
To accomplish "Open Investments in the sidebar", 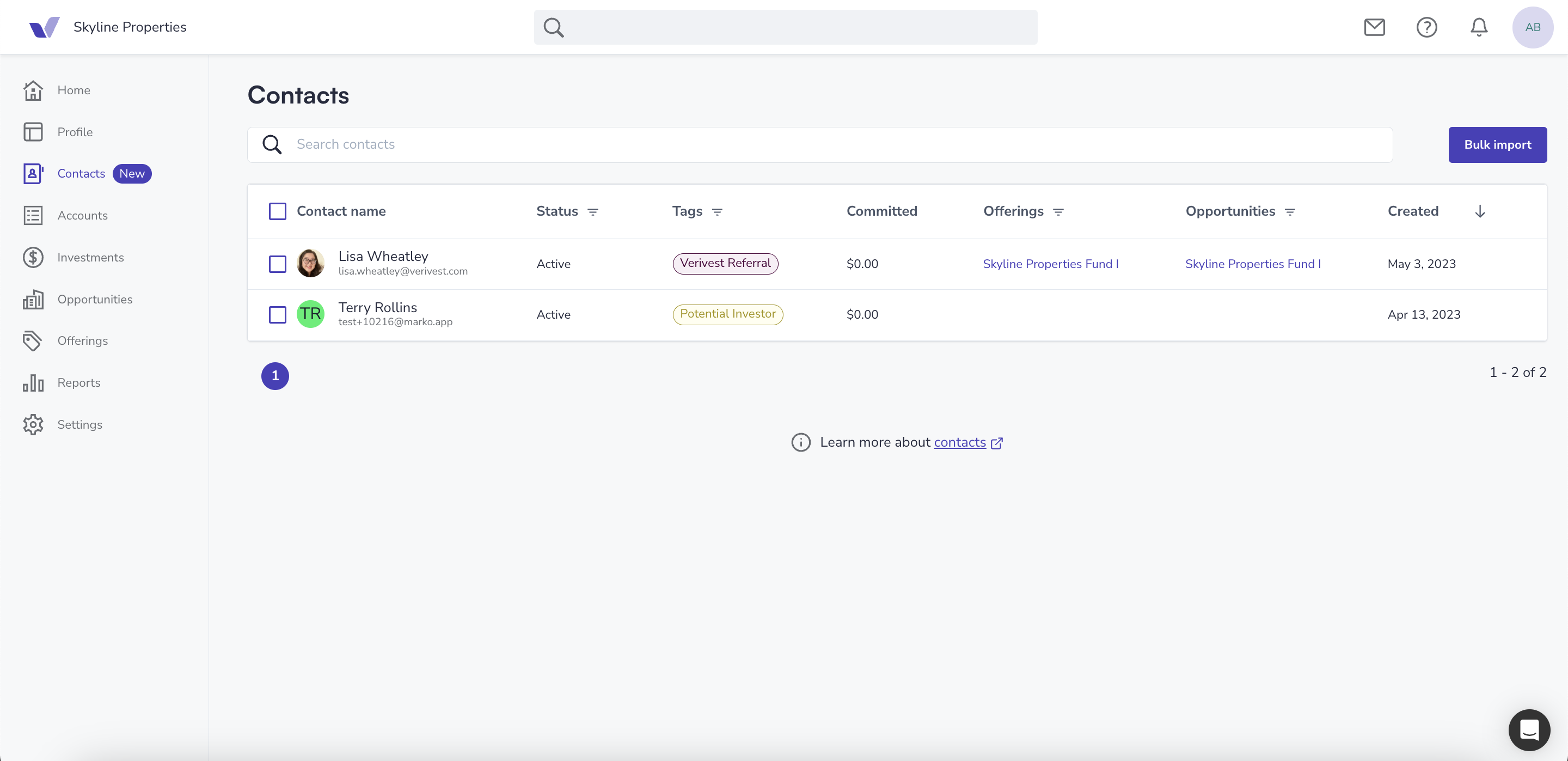I will coord(90,258).
